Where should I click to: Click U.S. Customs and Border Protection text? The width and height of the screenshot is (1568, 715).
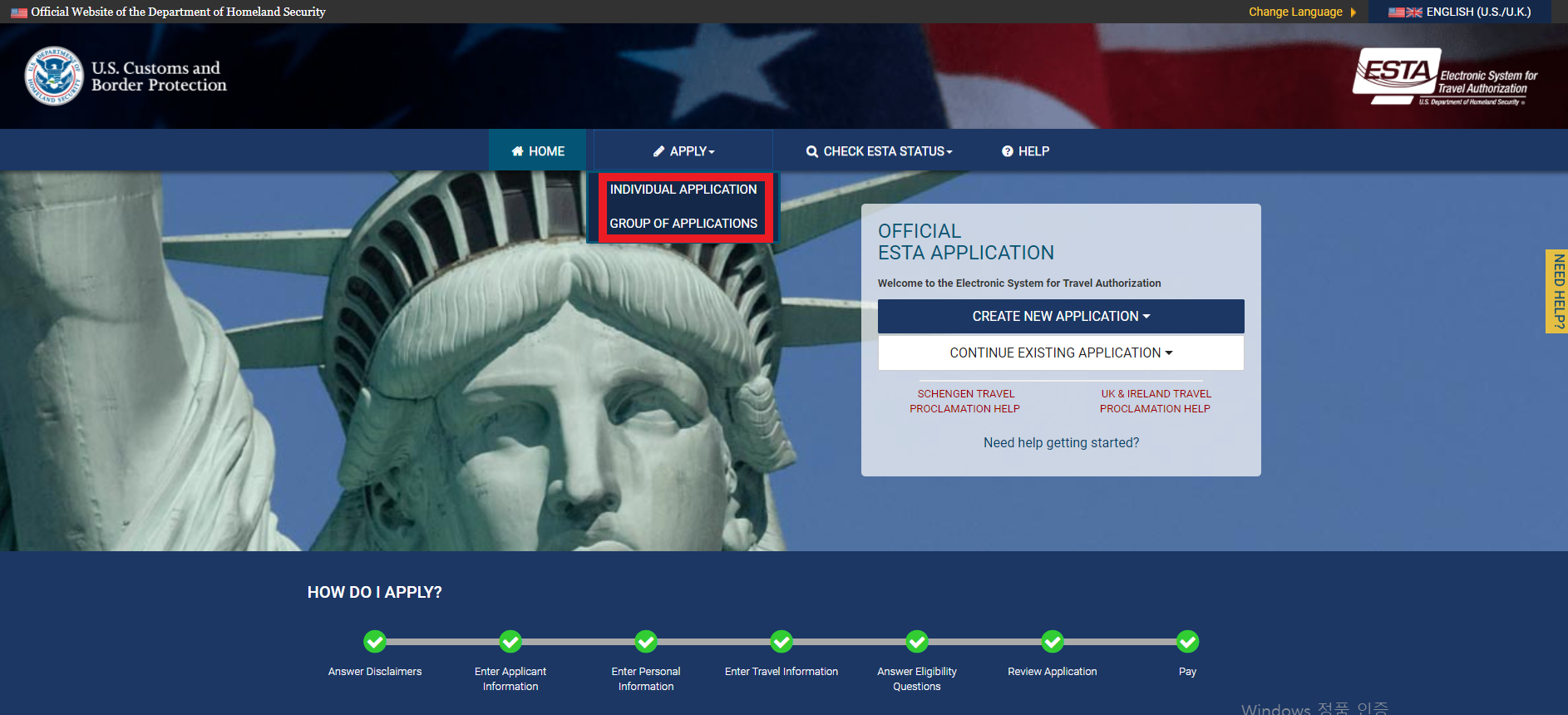(159, 76)
